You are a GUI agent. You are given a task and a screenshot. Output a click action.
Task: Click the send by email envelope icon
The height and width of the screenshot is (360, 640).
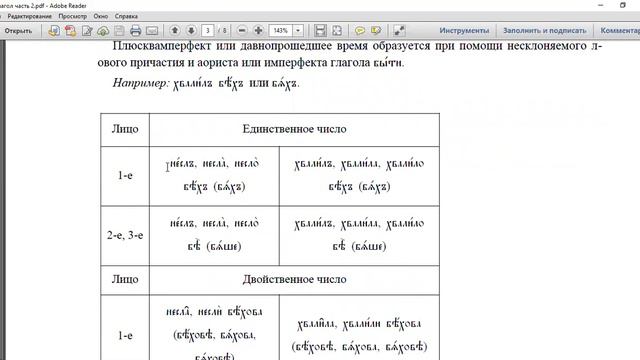coord(152,31)
